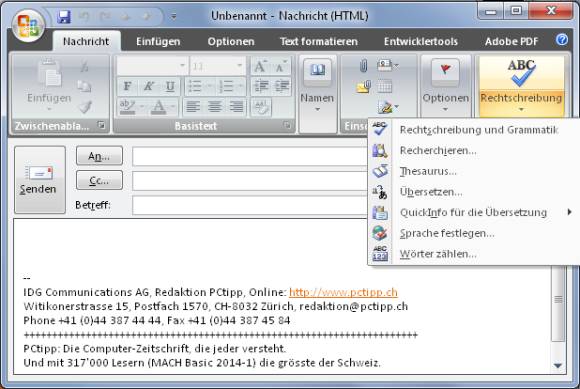Toggle bold (F) formatting
The image size is (580, 389).
pyautogui.click(x=127, y=87)
